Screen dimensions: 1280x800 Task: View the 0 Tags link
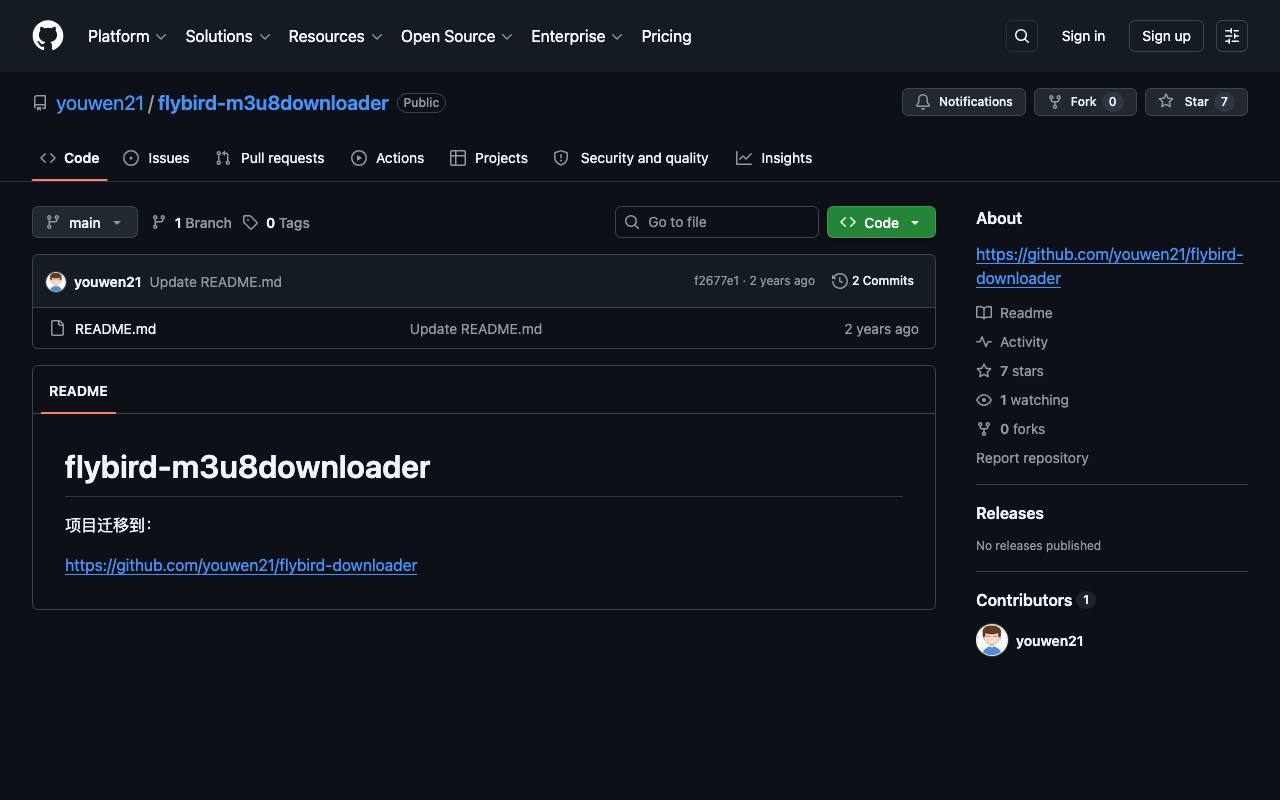coord(276,223)
